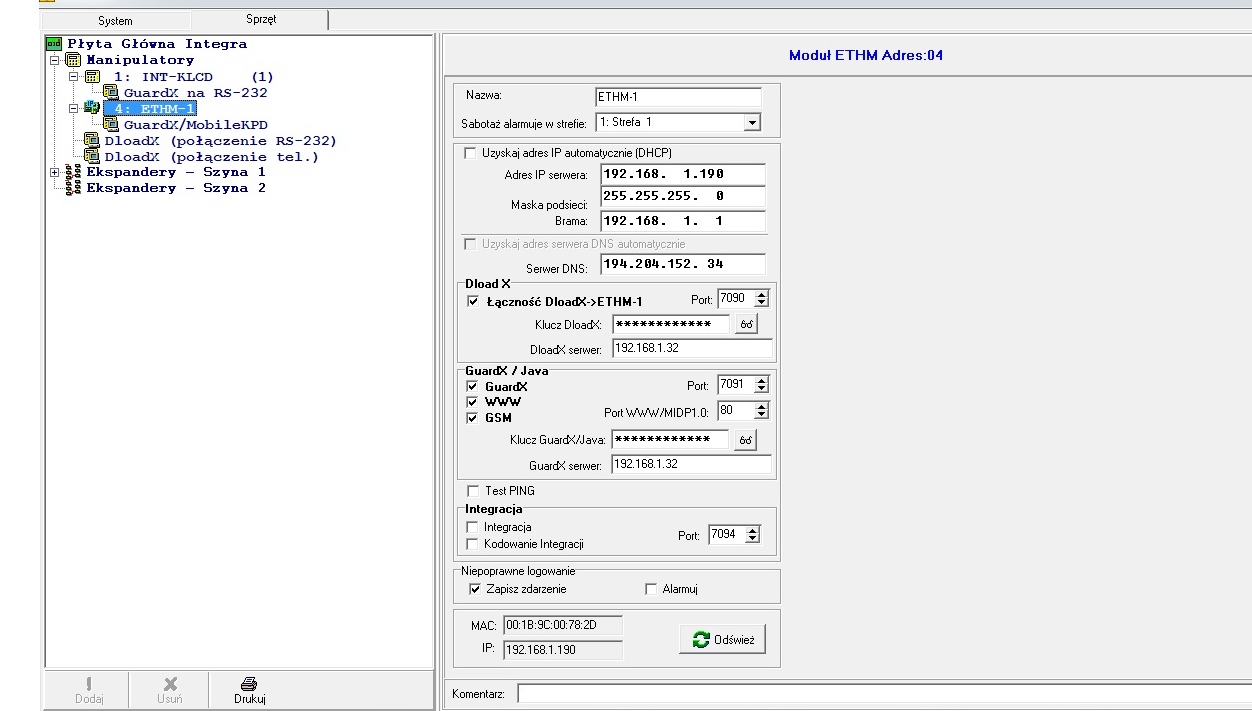Toggle the GSM checkbox
1252x711 pixels.
tap(473, 418)
